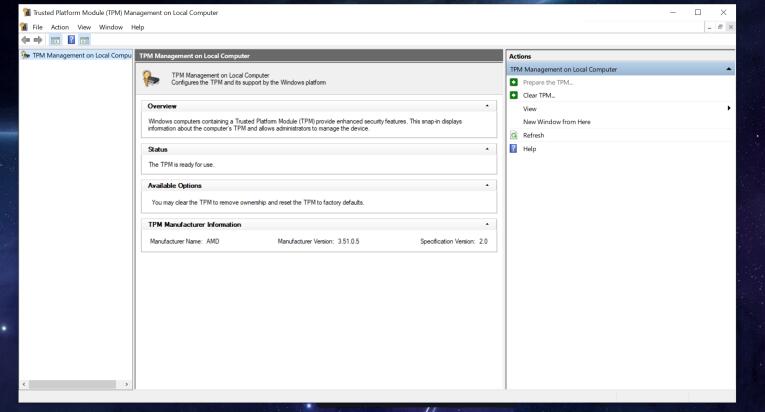
Task: Open the File menu
Action: 38,27
